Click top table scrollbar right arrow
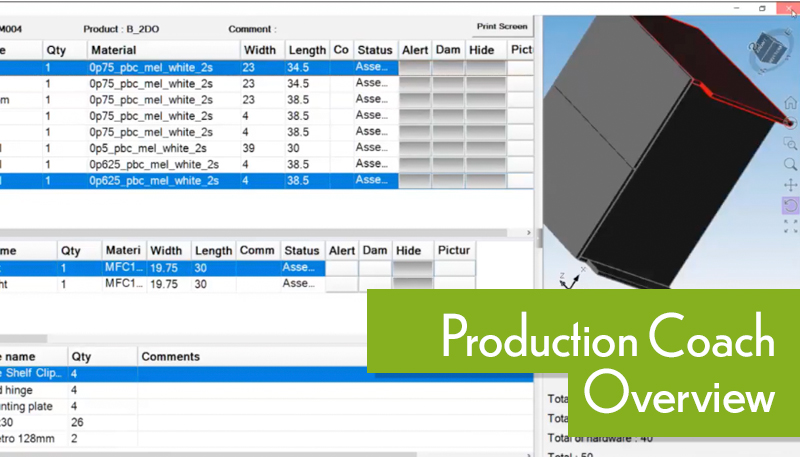 tap(529, 233)
